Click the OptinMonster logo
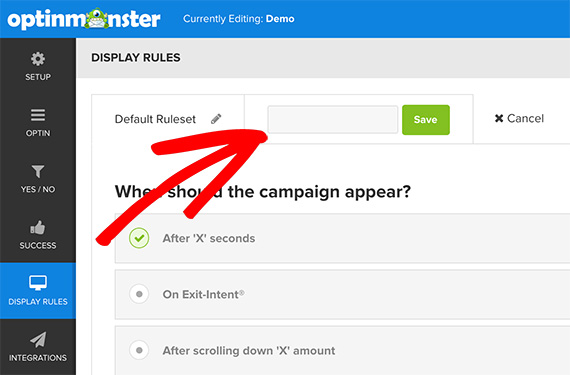This screenshot has width=570, height=375. (x=84, y=19)
